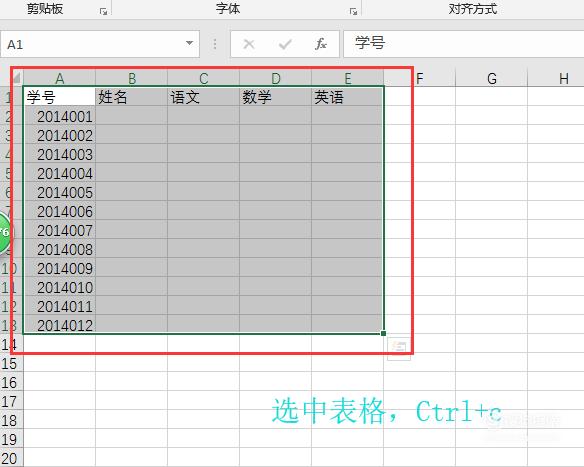Click cell with value 2014011
584x467 pixels.
click(60, 306)
